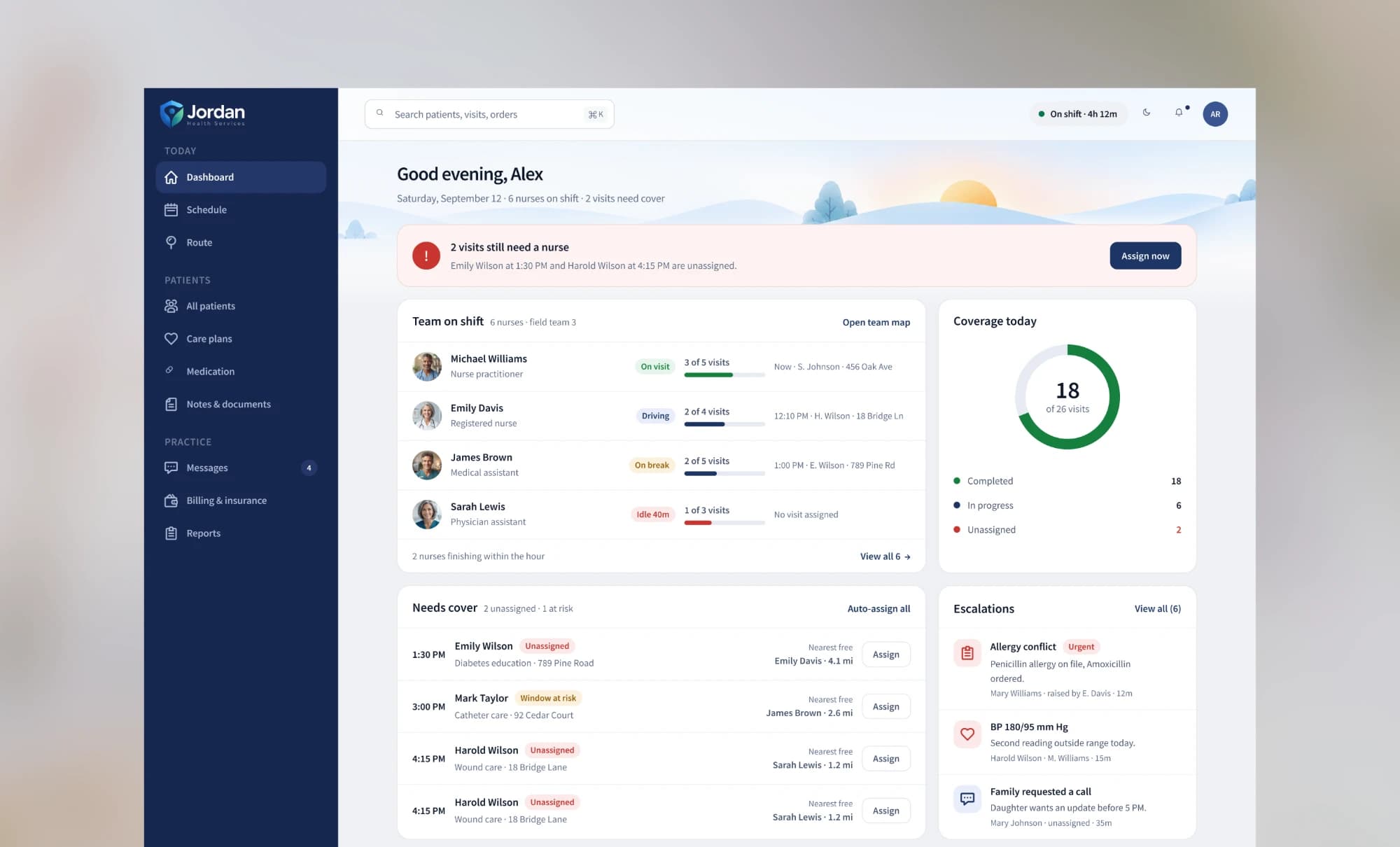The height and width of the screenshot is (847, 1400).
Task: Click the Unassigned tag beside Emily Wilson
Action: (547, 646)
